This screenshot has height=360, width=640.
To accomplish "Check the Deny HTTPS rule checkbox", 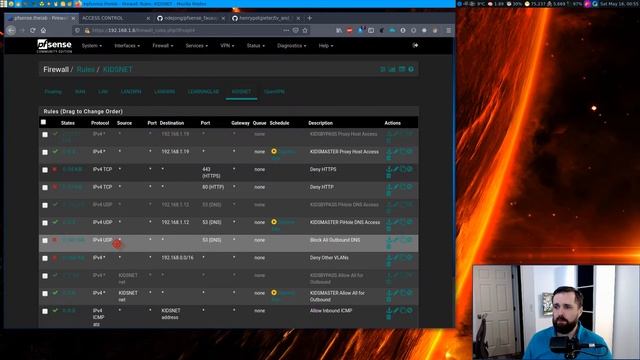I will 45,170.
